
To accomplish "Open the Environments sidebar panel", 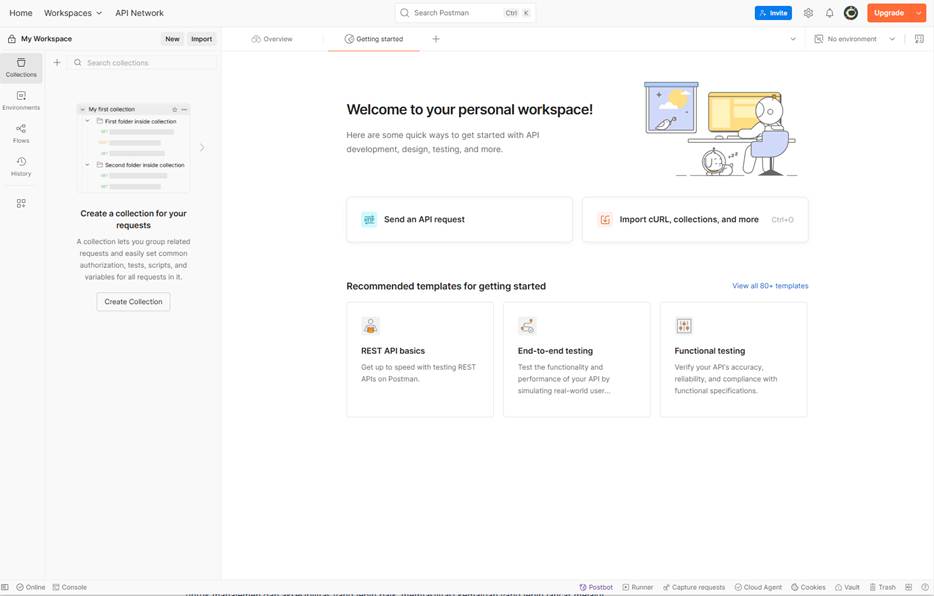I will 21,100.
